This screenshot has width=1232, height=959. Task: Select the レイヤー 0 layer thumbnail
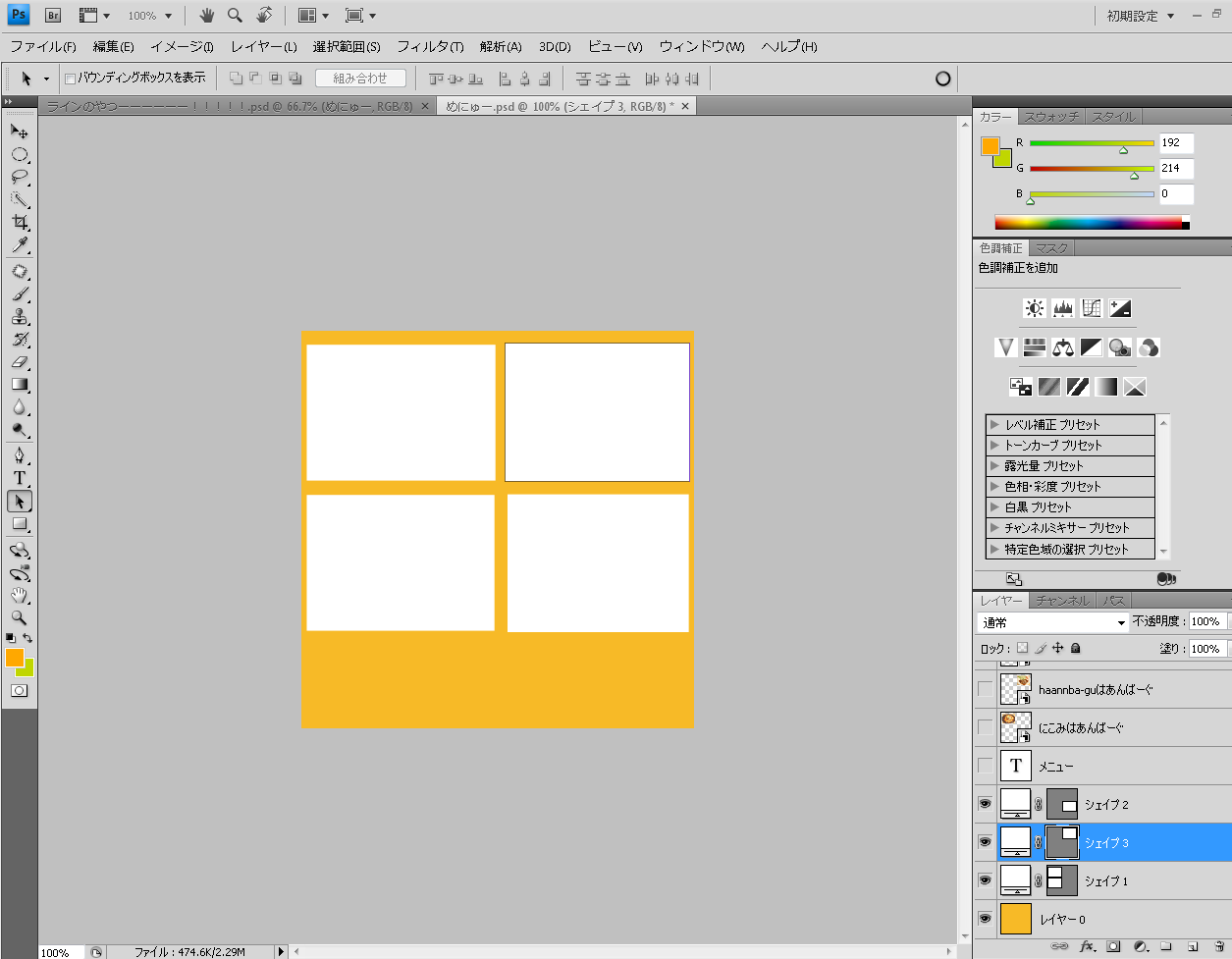click(1016, 919)
